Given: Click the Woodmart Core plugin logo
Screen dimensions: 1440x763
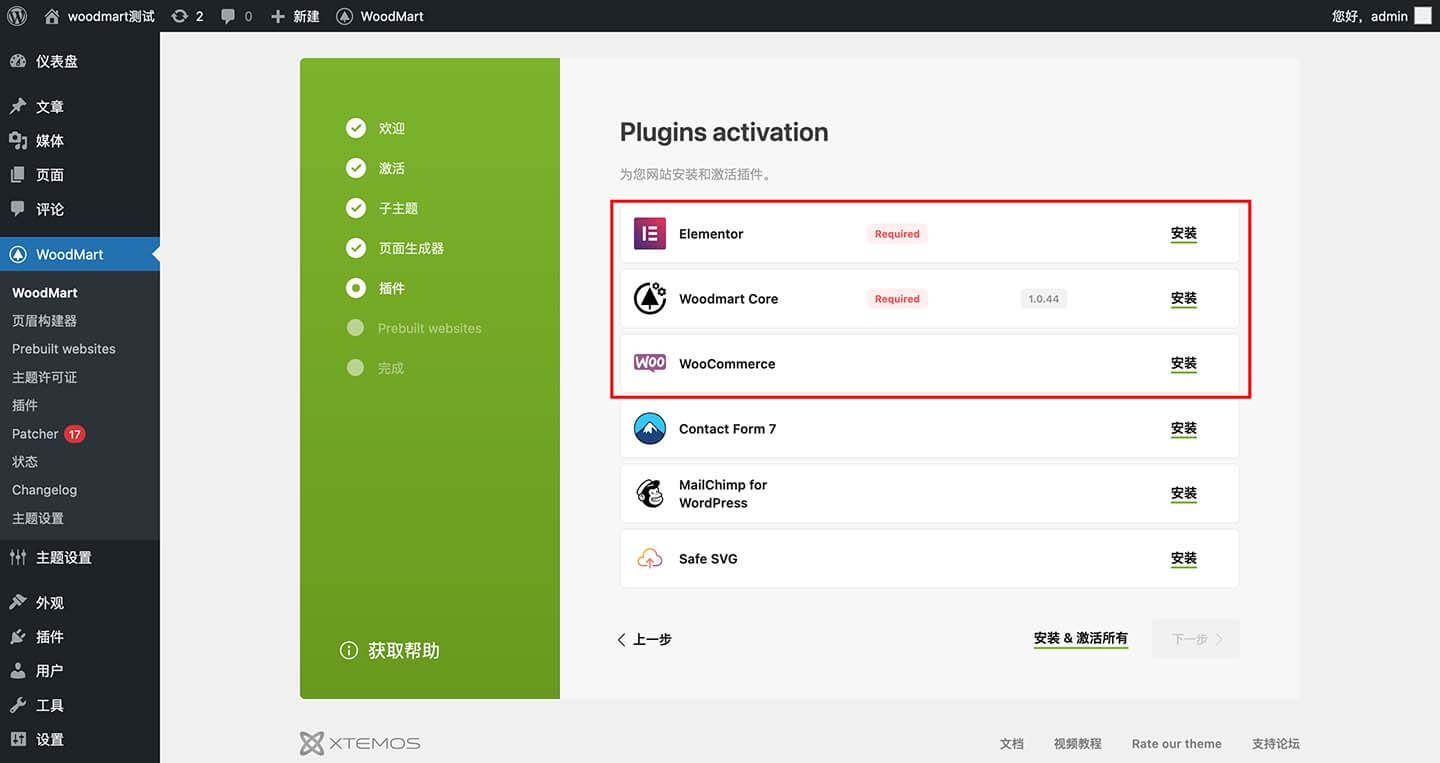Looking at the screenshot, I should click(x=650, y=298).
